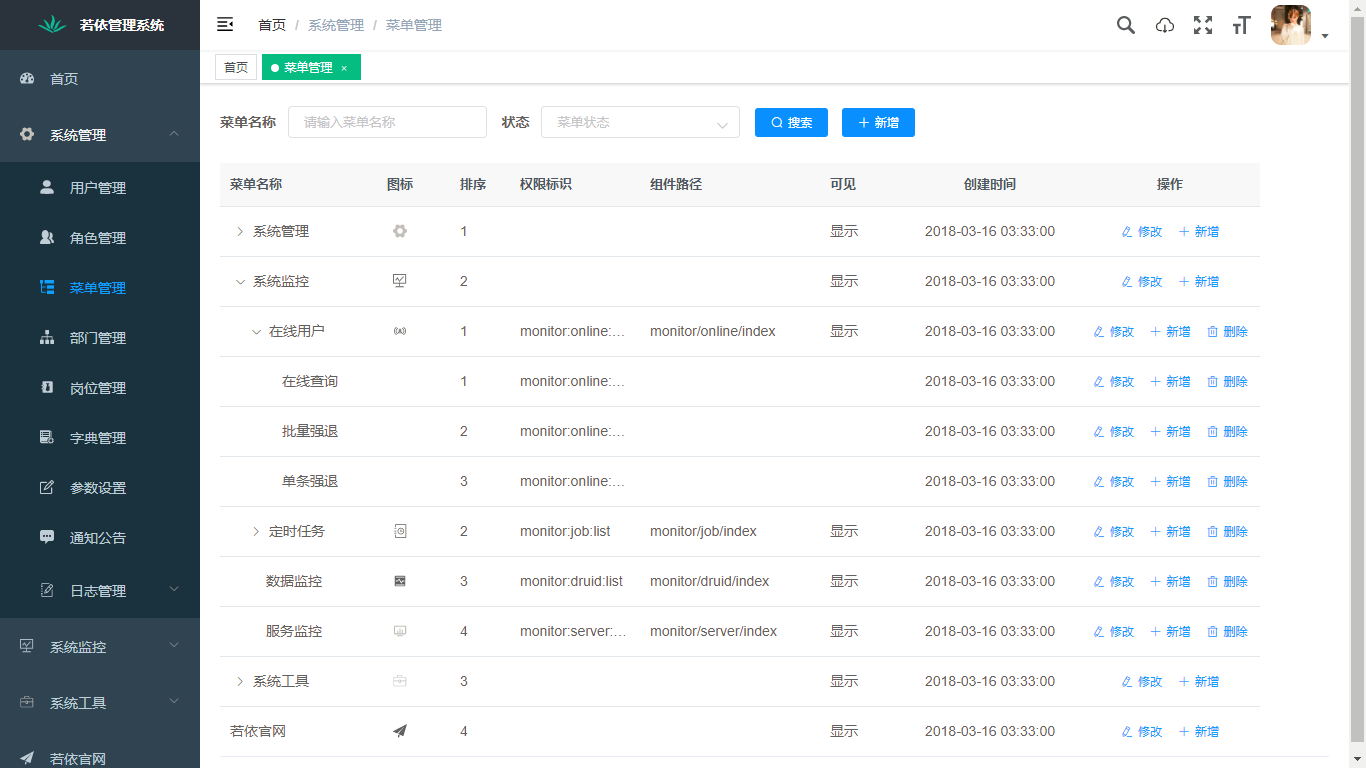Expand the 日志管理 sidebar submenu
This screenshot has height=768, width=1366.
pyautogui.click(x=174, y=590)
